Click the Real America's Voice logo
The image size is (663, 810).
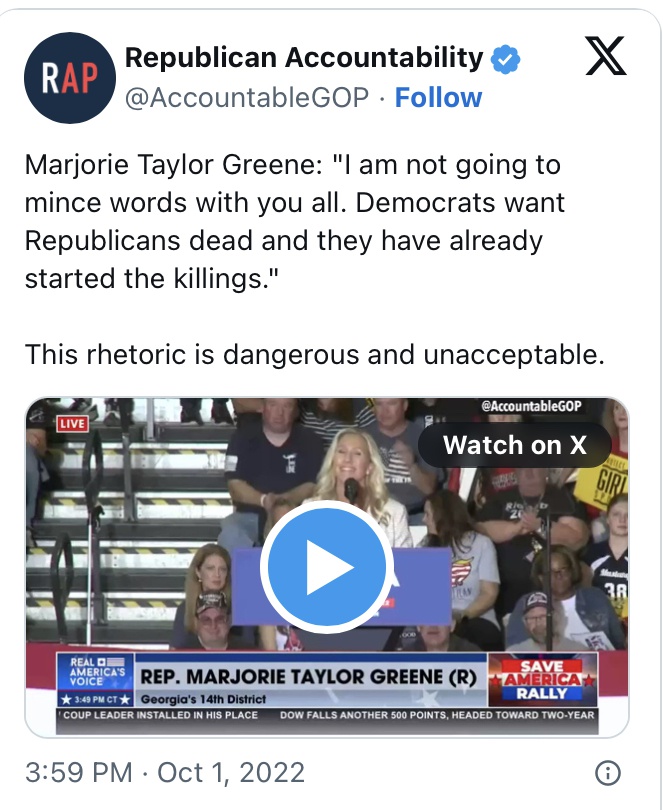(95, 672)
